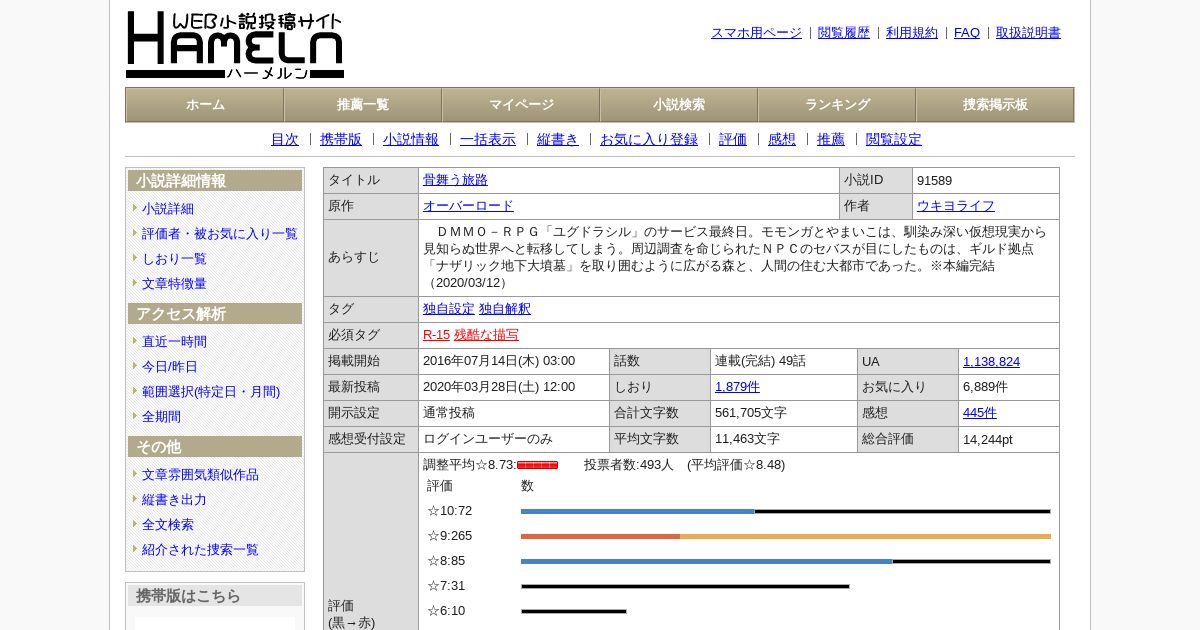View 全期間 access analysis
This screenshot has height=630, width=1200.
(x=161, y=417)
